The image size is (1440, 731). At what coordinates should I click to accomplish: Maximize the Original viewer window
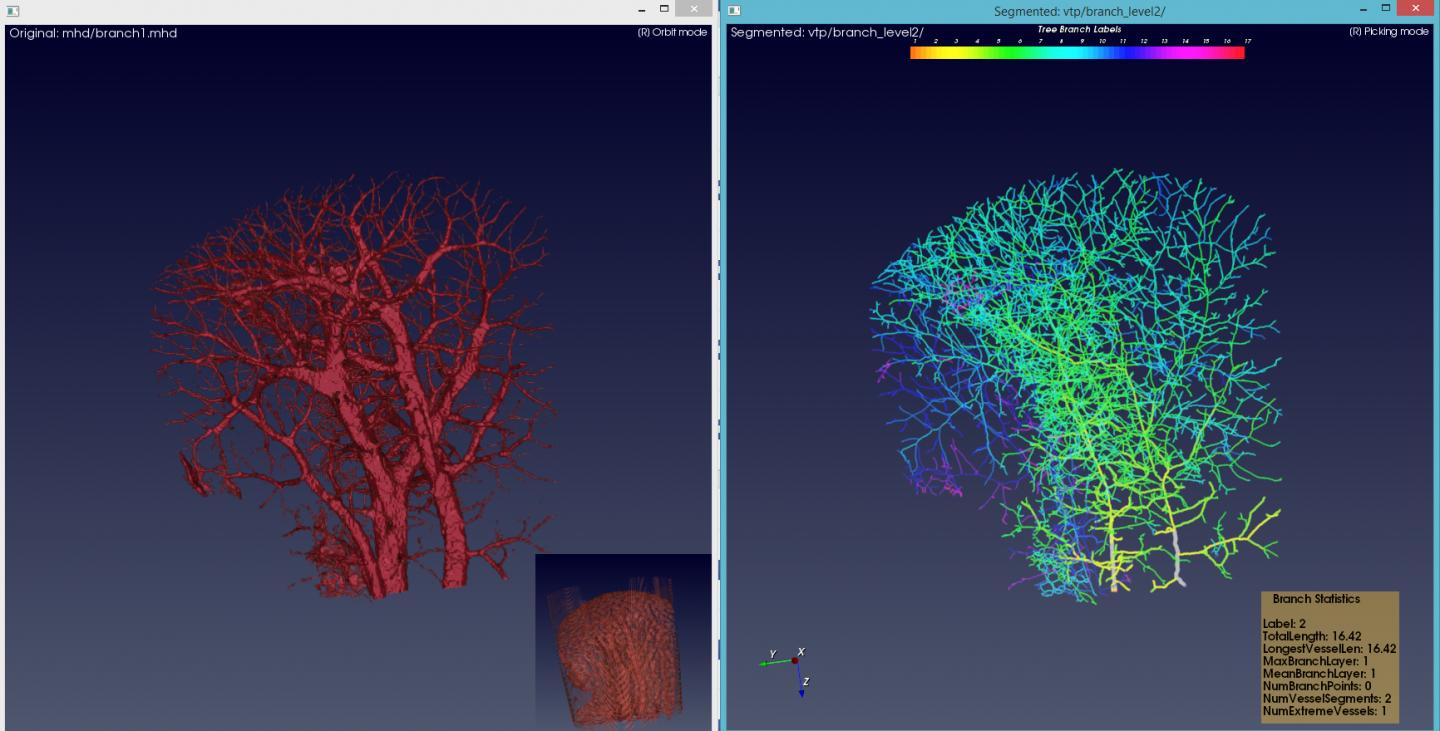click(663, 9)
